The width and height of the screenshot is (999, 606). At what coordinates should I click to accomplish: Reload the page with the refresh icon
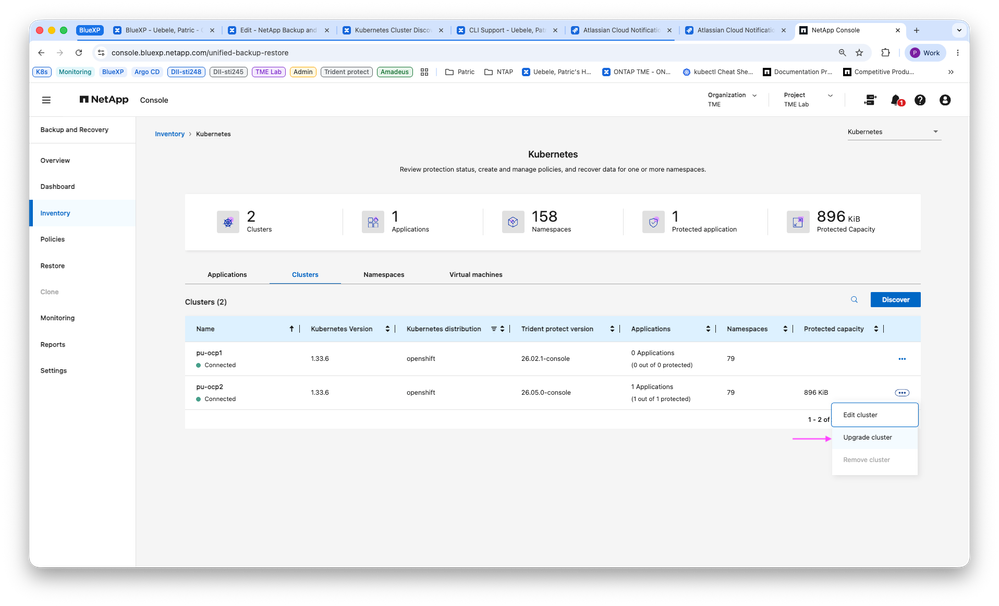[78, 53]
